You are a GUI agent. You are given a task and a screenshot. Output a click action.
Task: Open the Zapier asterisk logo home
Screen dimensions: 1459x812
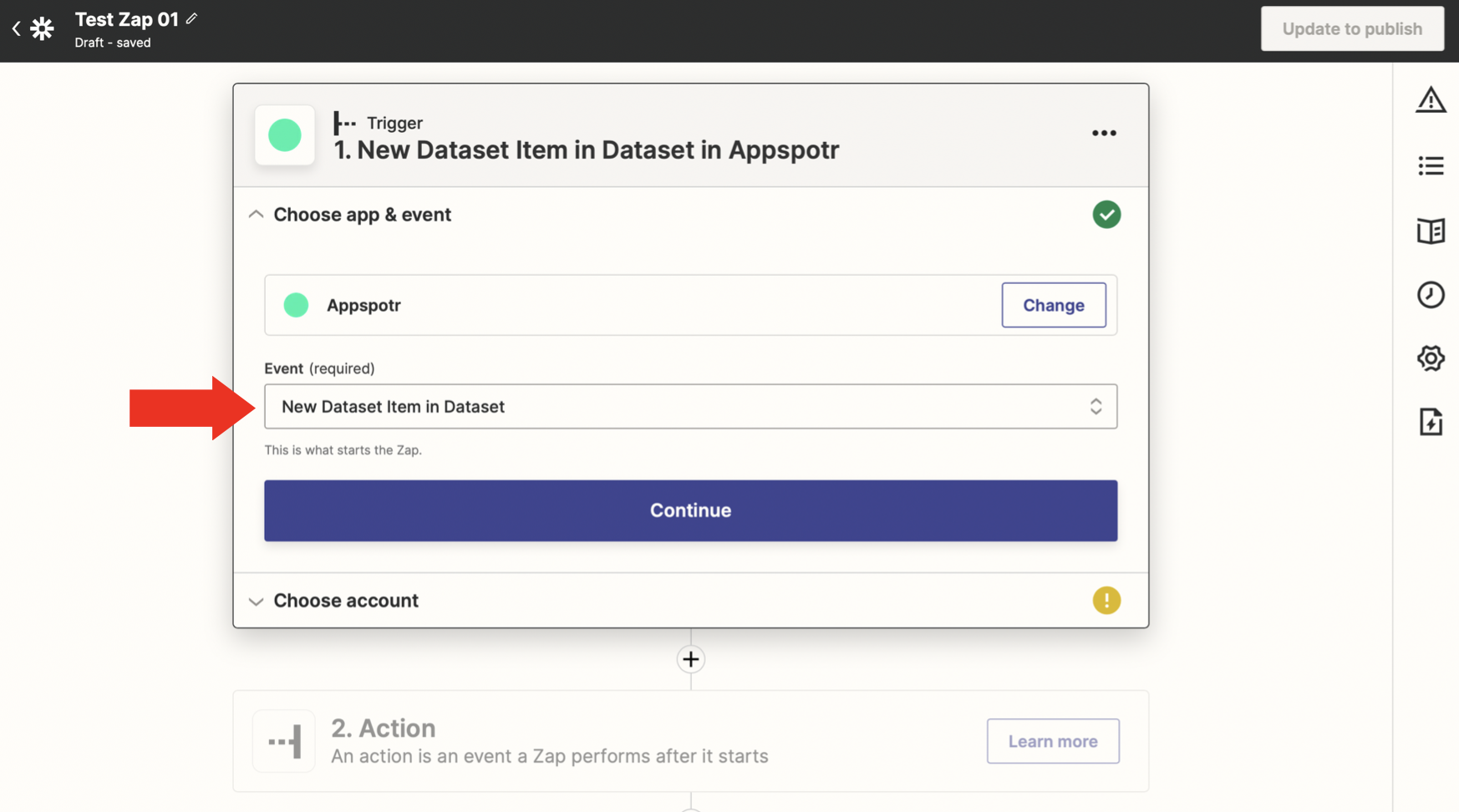click(42, 29)
